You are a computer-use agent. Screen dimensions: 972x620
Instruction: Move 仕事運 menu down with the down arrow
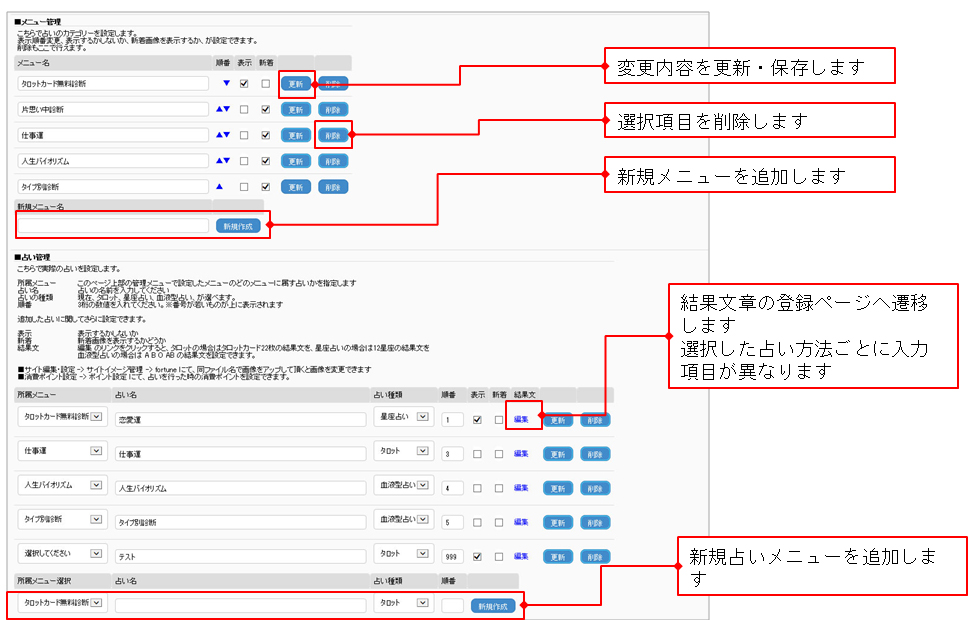click(x=227, y=135)
